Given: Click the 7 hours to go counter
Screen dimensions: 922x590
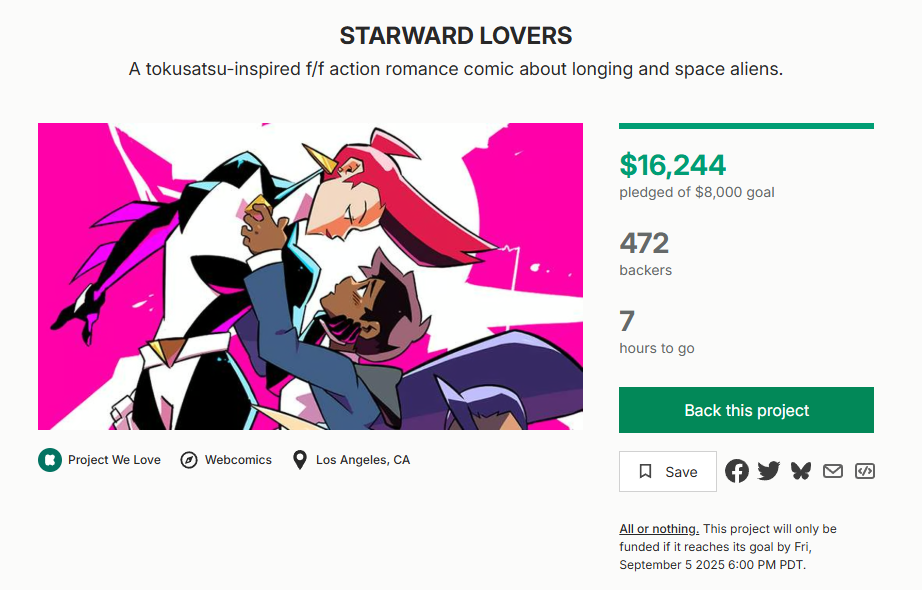Looking at the screenshot, I should coord(627,321).
